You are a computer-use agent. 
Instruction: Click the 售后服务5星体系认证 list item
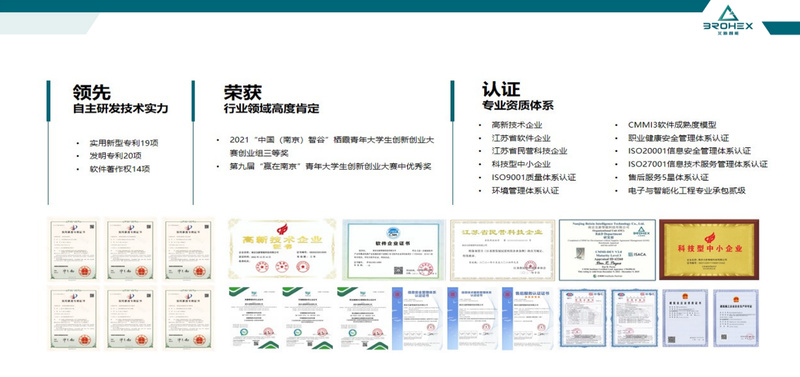(x=668, y=178)
